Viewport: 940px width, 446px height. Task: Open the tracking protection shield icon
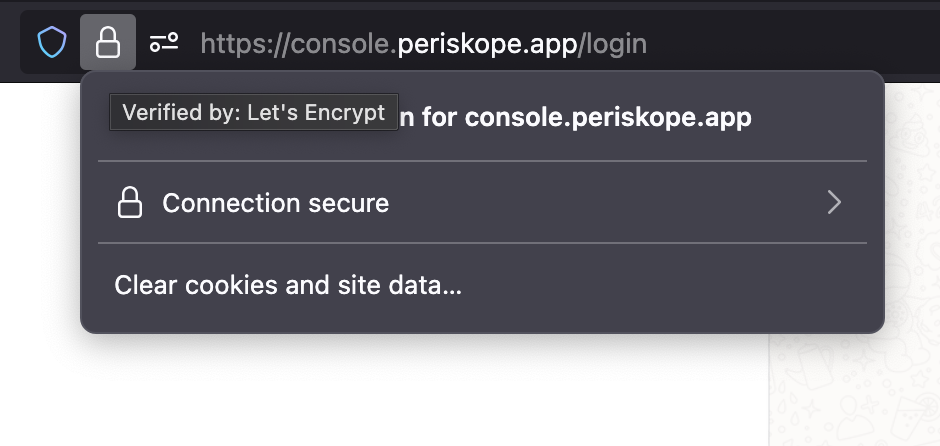(52, 43)
